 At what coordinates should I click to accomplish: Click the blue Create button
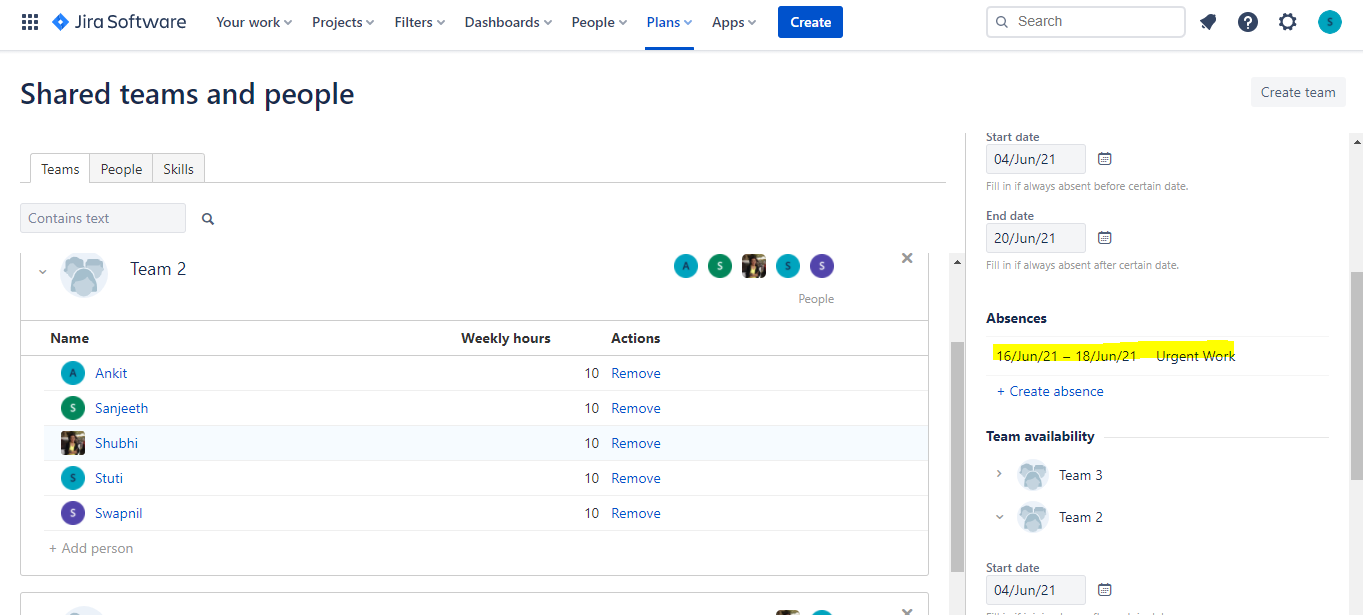click(x=810, y=22)
